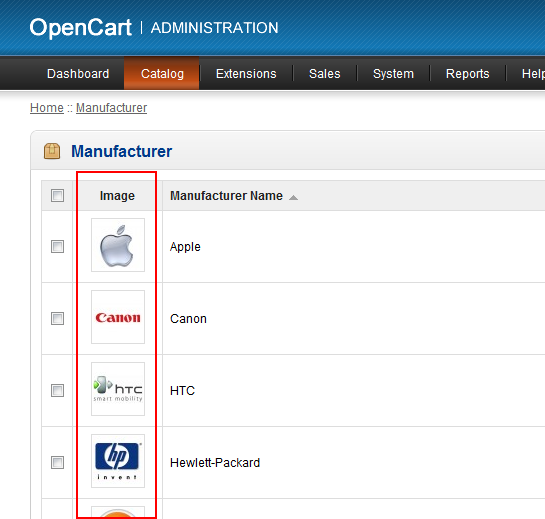The height and width of the screenshot is (519, 545).
Task: Click the OpenCart logo text
Action: (x=81, y=28)
